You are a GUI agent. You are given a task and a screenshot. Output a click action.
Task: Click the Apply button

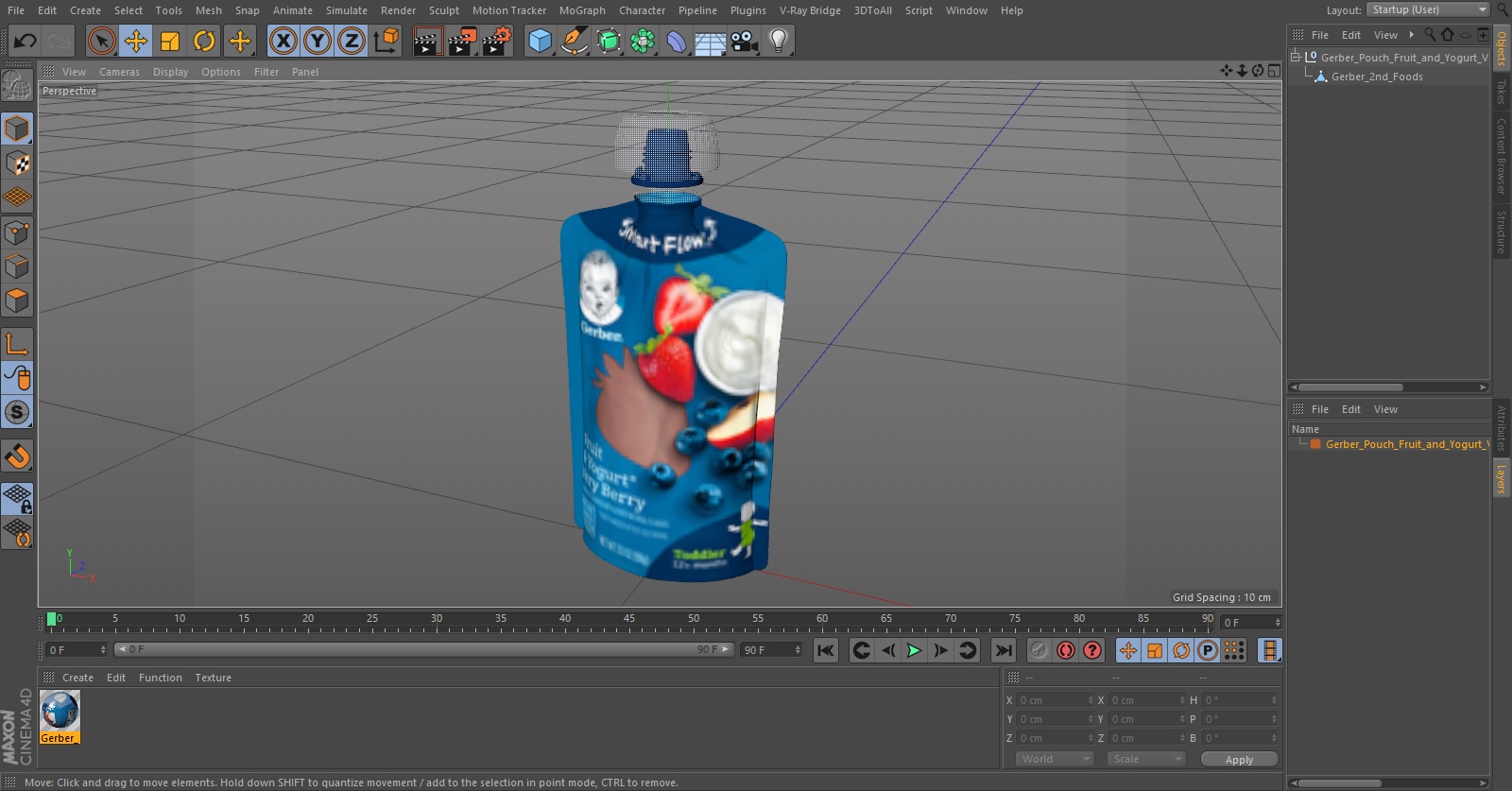click(1239, 760)
